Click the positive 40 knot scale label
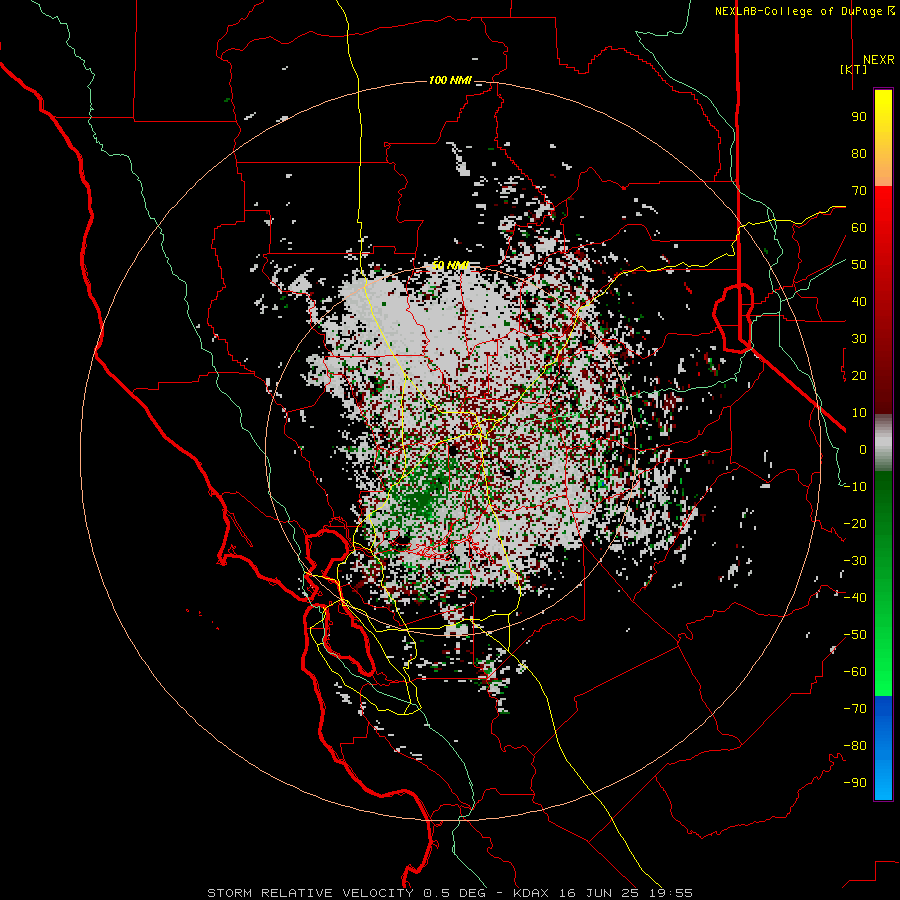 (859, 302)
